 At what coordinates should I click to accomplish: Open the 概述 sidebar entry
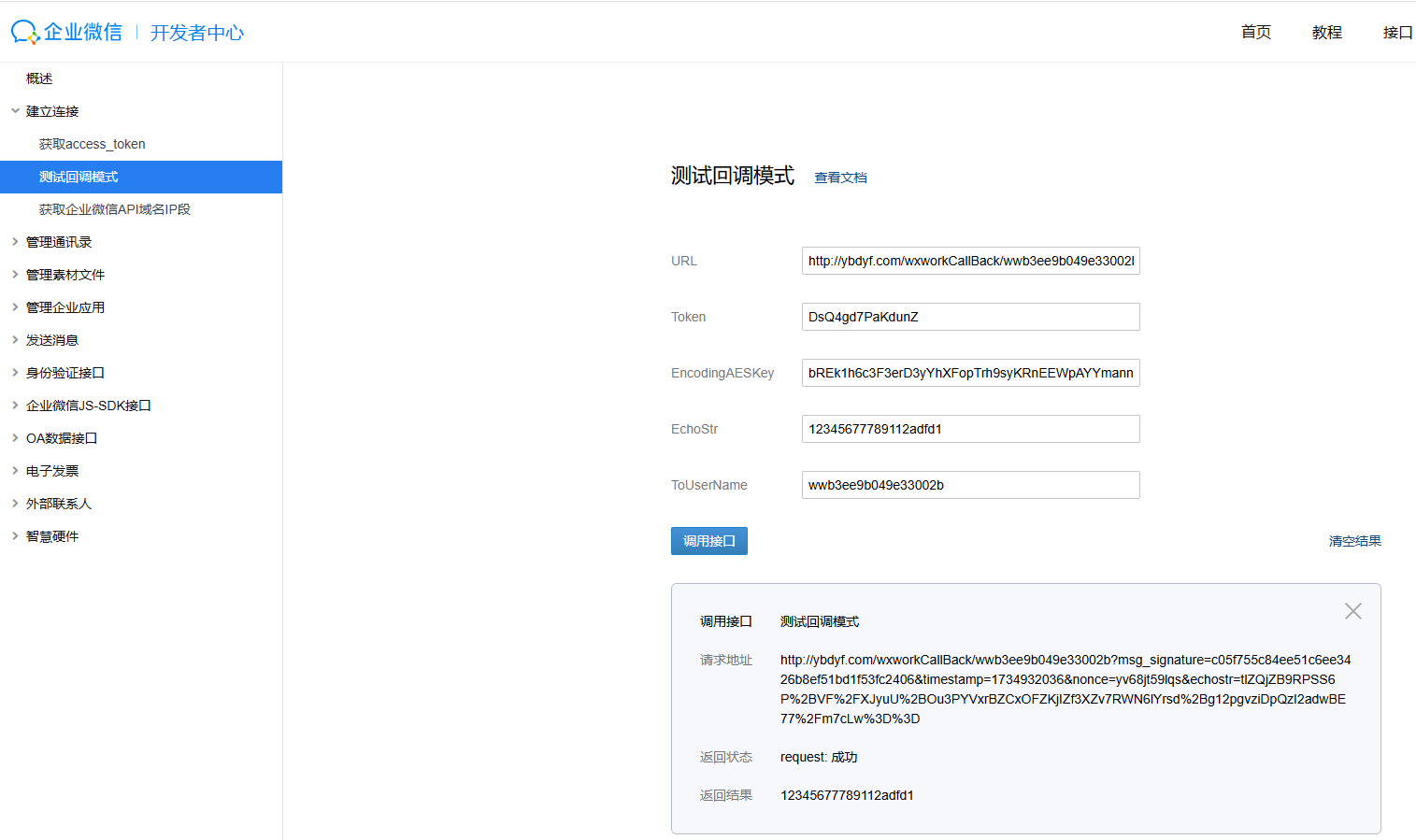(x=39, y=78)
